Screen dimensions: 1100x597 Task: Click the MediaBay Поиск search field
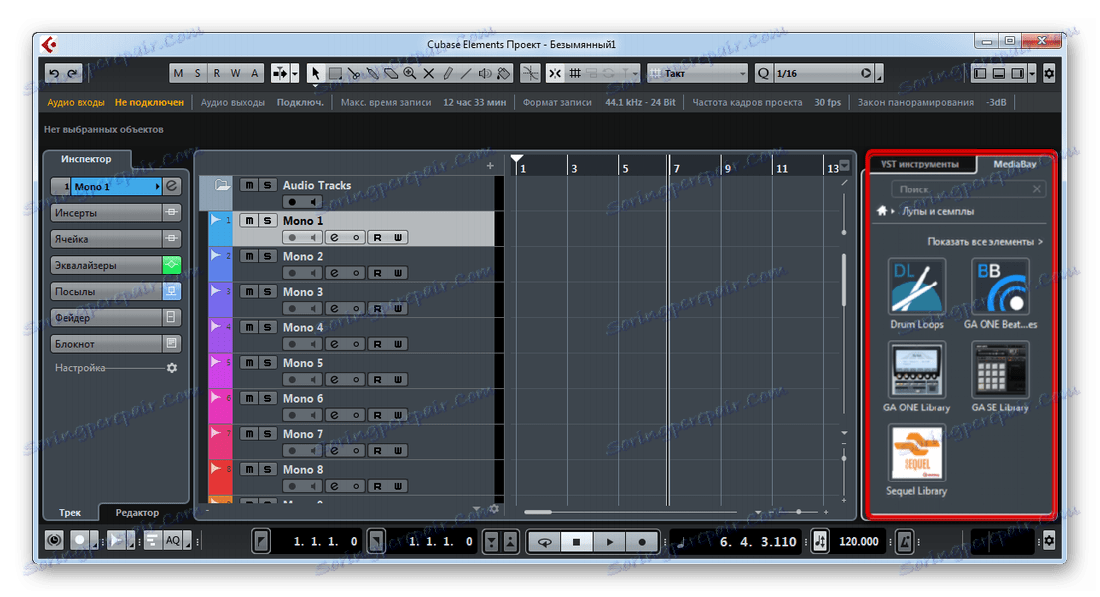(968, 189)
